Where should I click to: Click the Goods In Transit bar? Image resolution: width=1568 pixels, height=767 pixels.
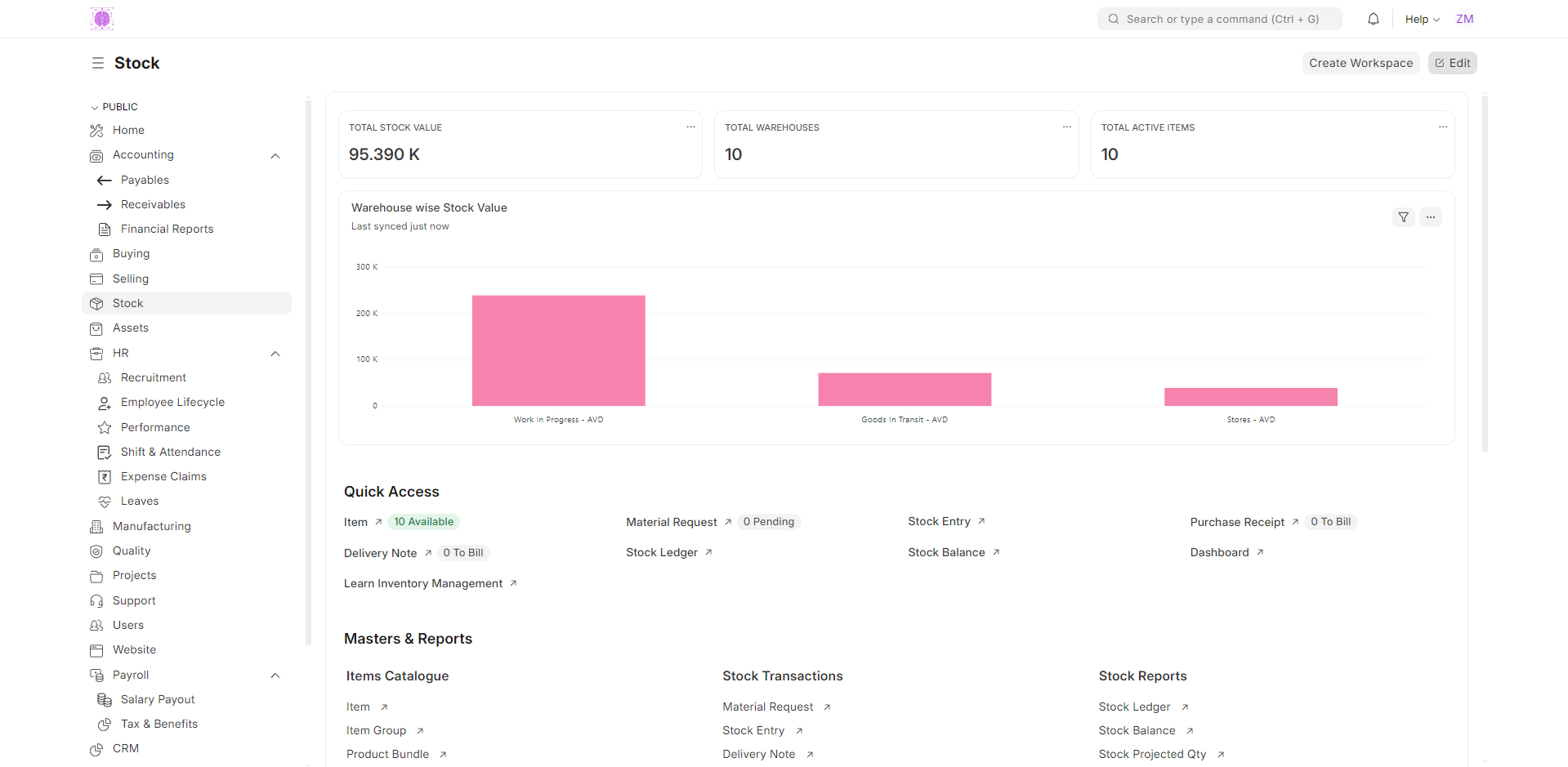(905, 390)
